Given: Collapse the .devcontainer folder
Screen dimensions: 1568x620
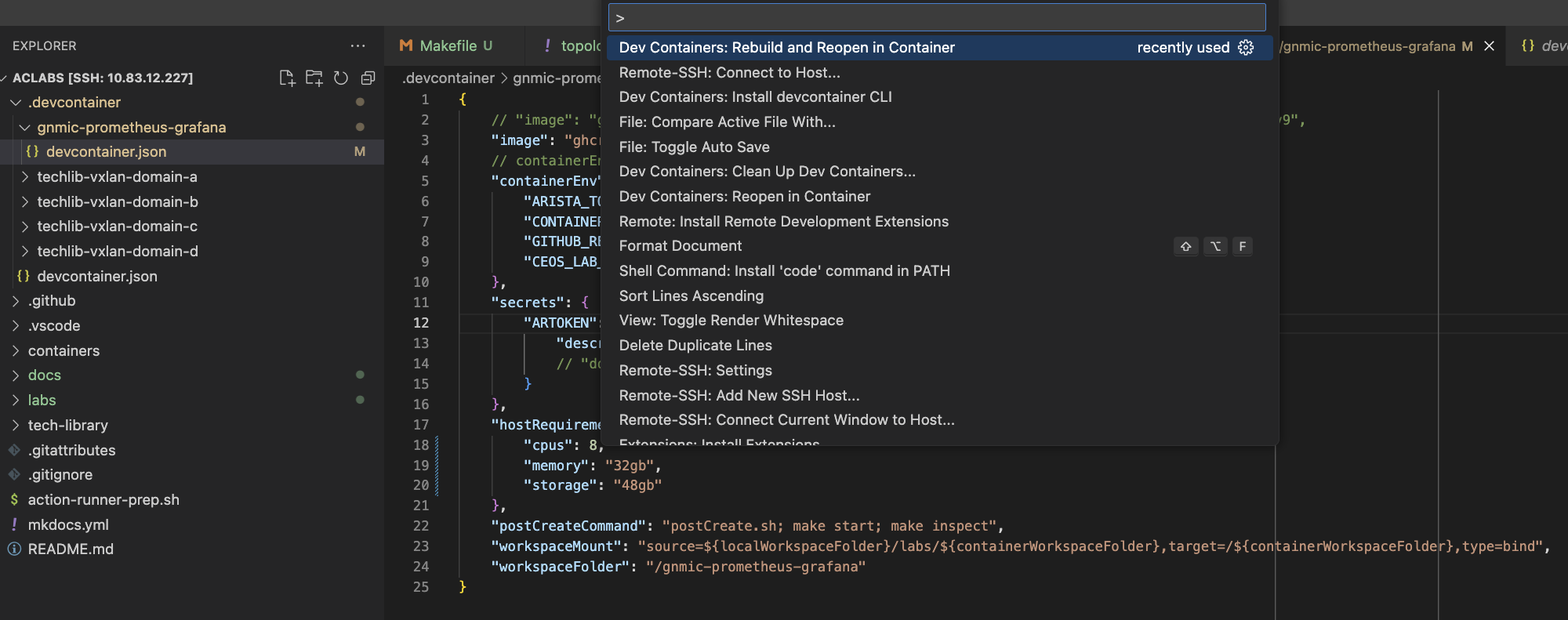Looking at the screenshot, I should 16,102.
